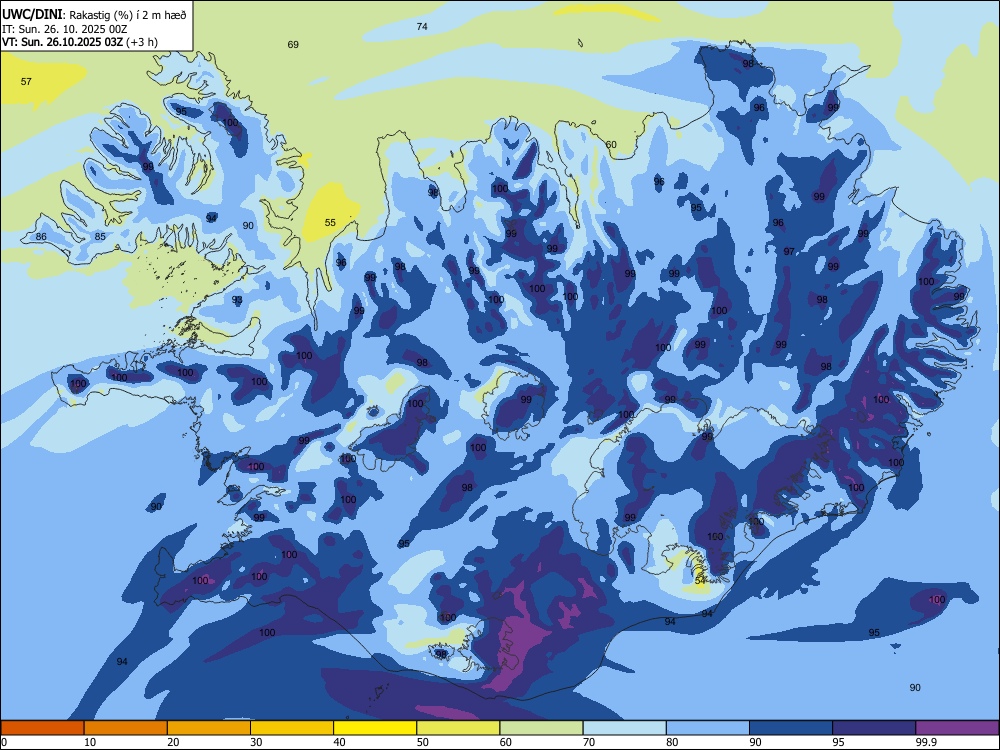
Task: Pick the pale green 60–70 legend swatch
Action: point(541,728)
